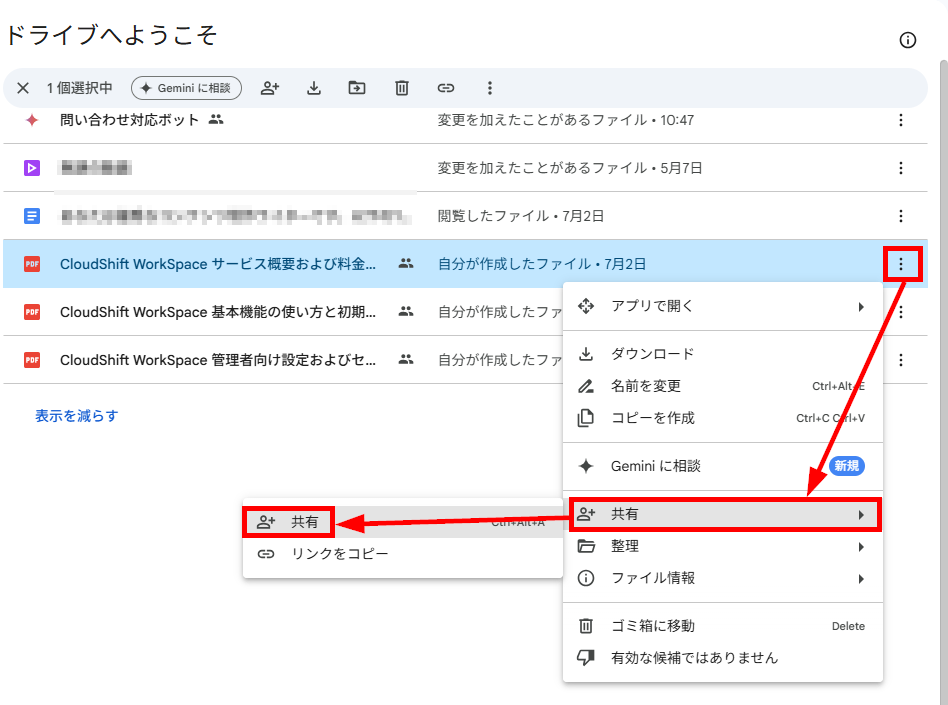Viewport: 948px width, 705px height.
Task: Click the info icon at top right
Action: [907, 40]
